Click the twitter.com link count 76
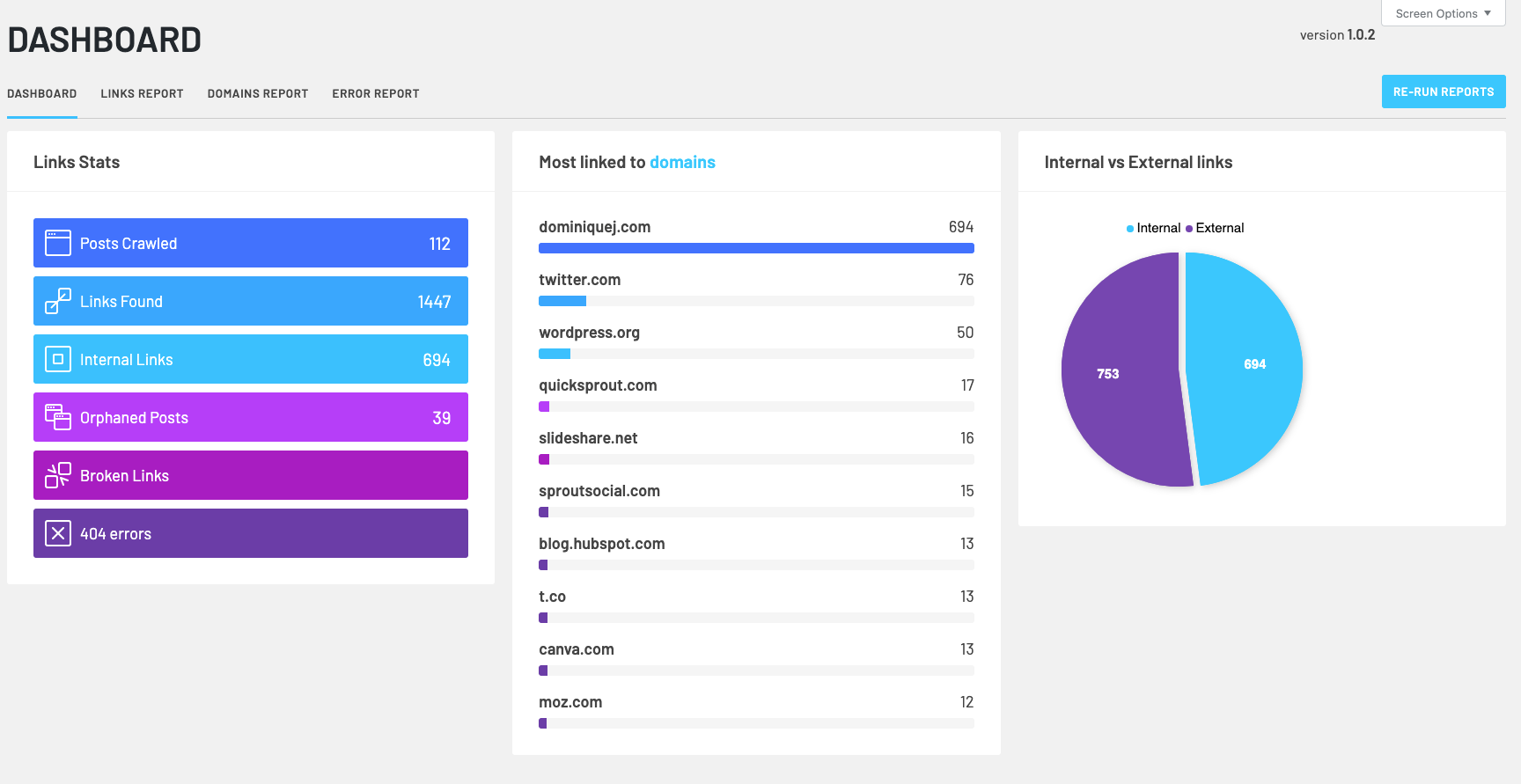1521x784 pixels. click(966, 280)
